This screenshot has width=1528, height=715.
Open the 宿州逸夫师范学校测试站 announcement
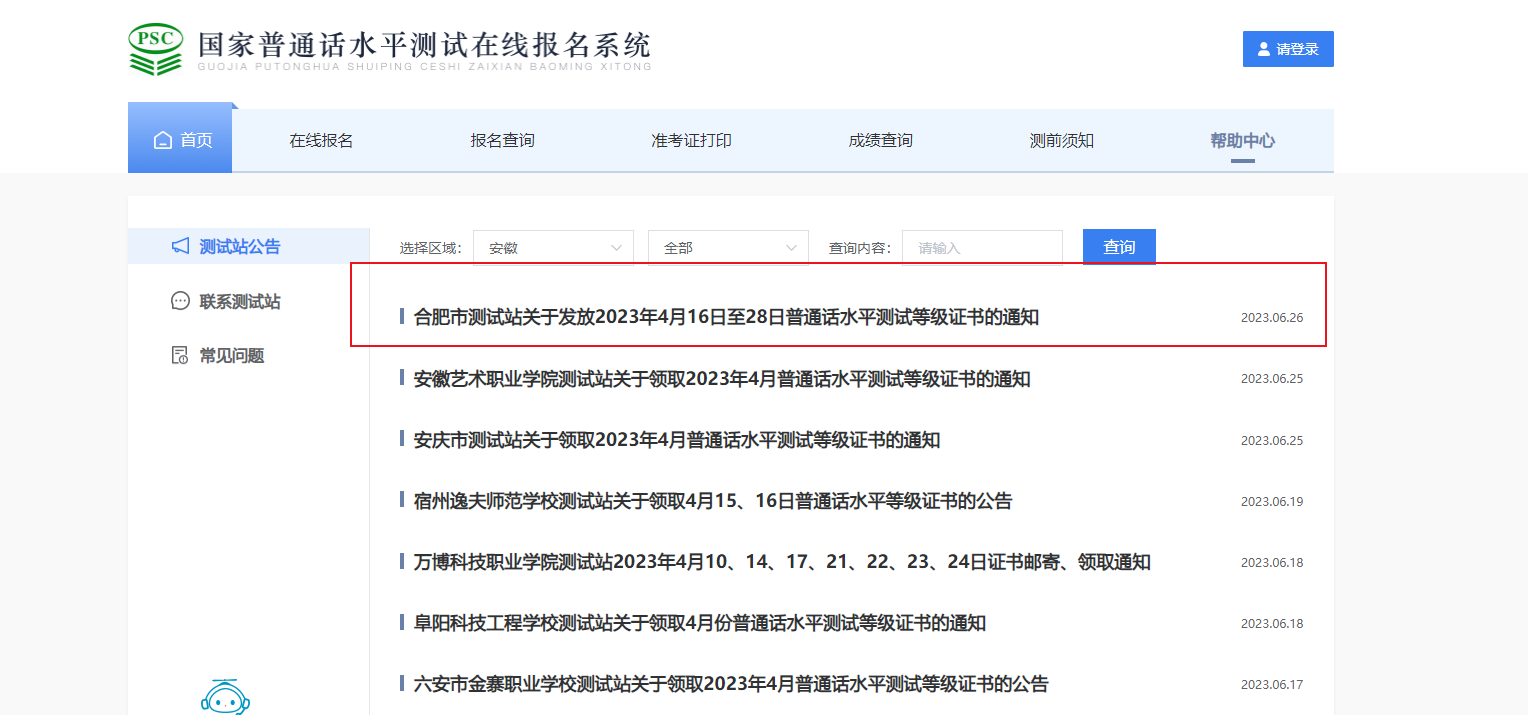point(713,501)
